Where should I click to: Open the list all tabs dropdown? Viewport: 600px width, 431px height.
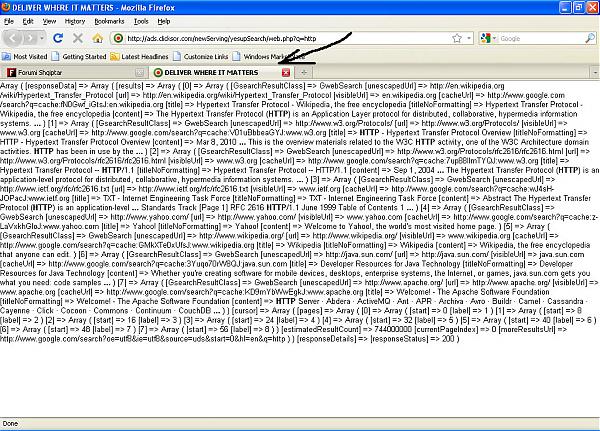click(595, 72)
